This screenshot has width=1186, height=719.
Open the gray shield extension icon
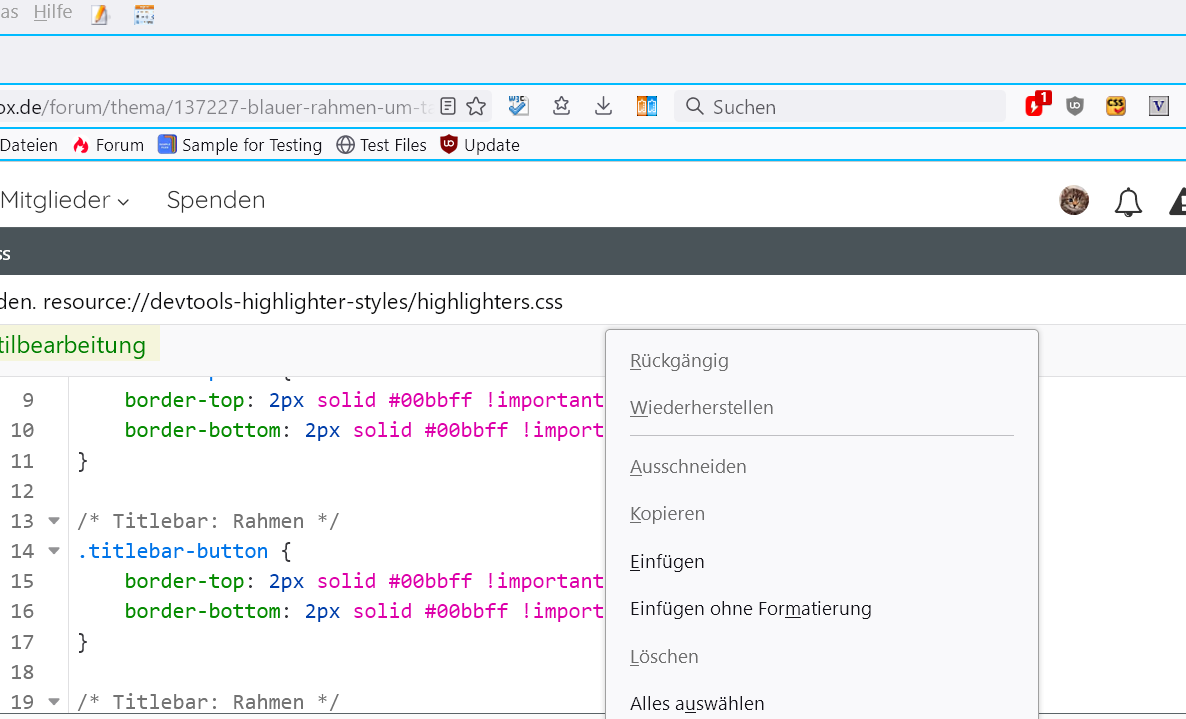pyautogui.click(x=1075, y=106)
